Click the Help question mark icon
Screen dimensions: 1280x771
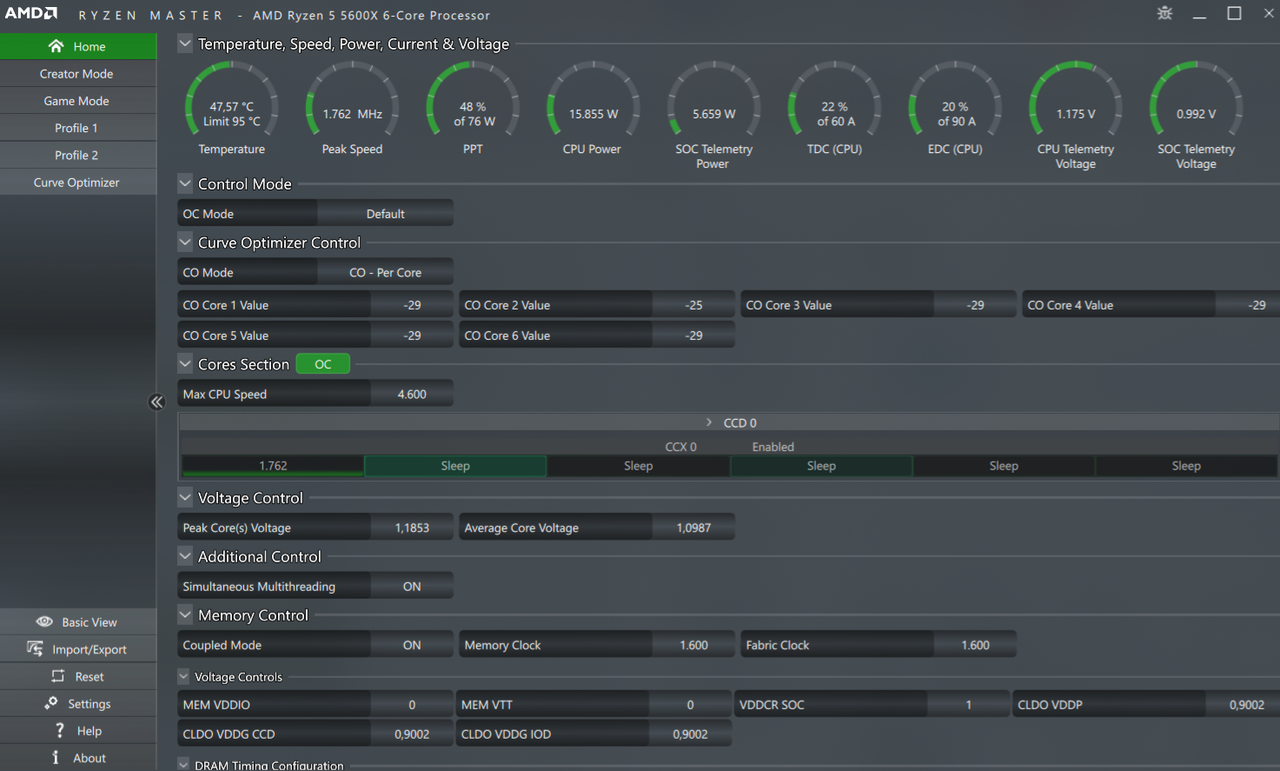pos(60,730)
